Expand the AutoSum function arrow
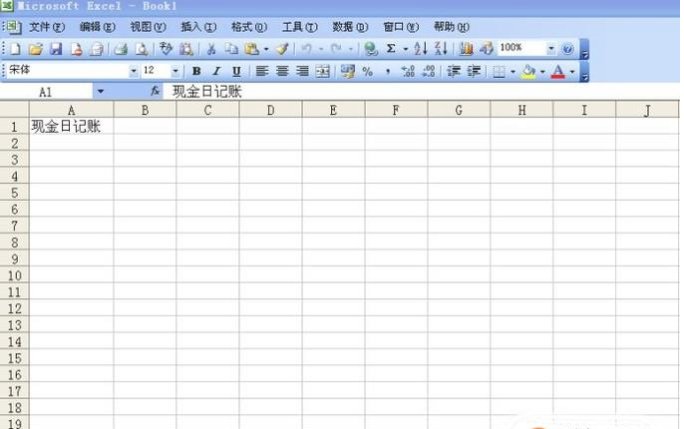 405,49
